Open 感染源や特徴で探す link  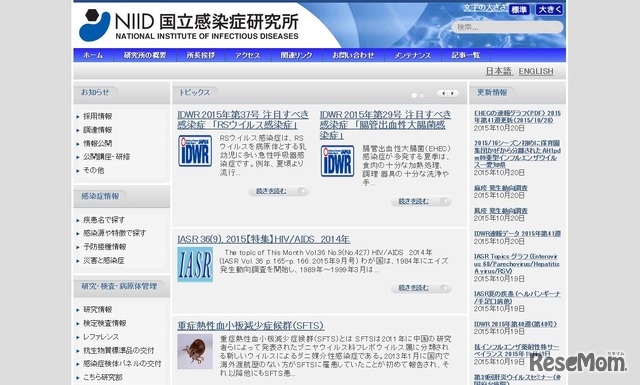[115, 233]
